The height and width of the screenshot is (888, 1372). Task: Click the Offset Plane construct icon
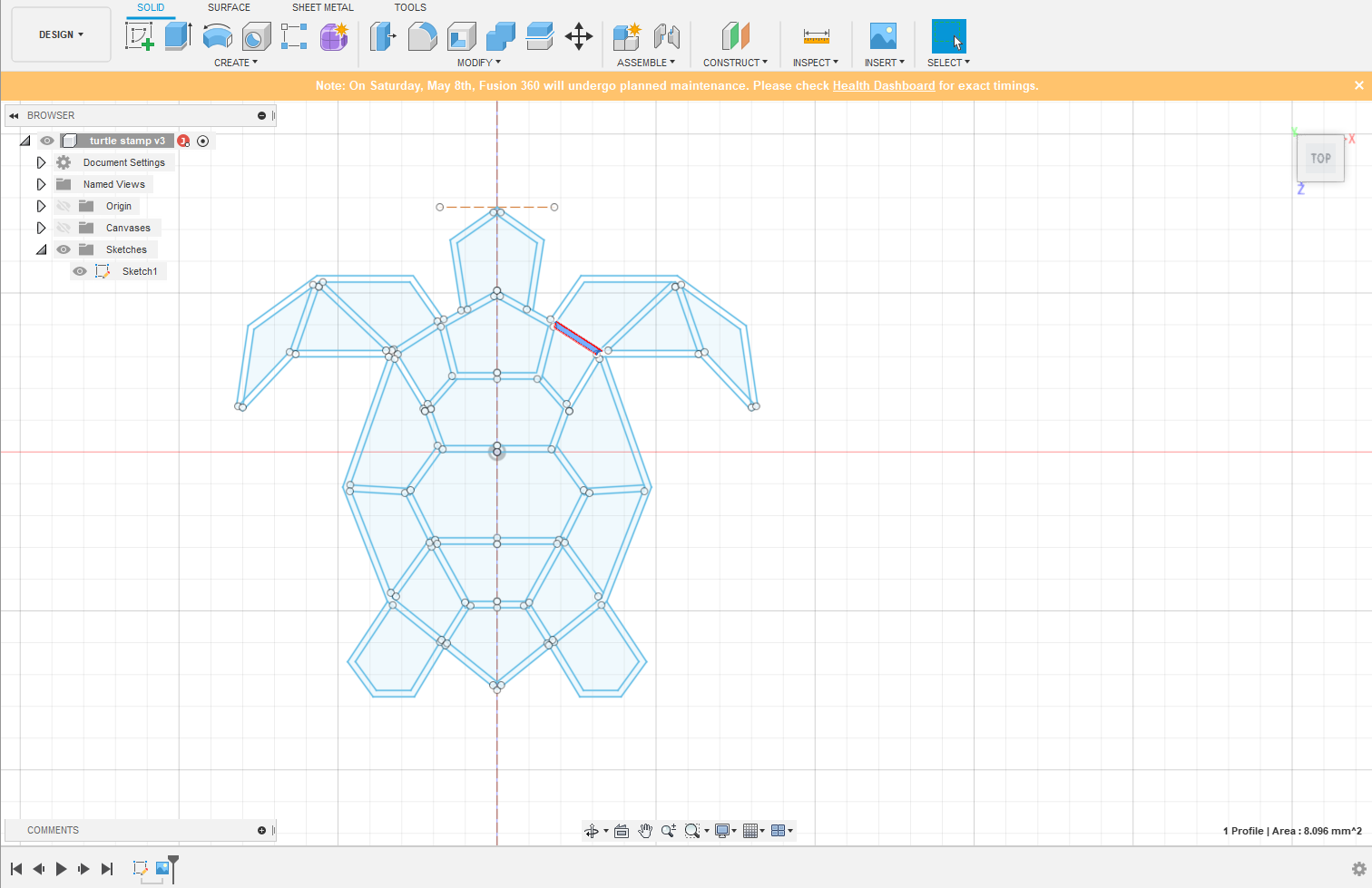coord(736,36)
